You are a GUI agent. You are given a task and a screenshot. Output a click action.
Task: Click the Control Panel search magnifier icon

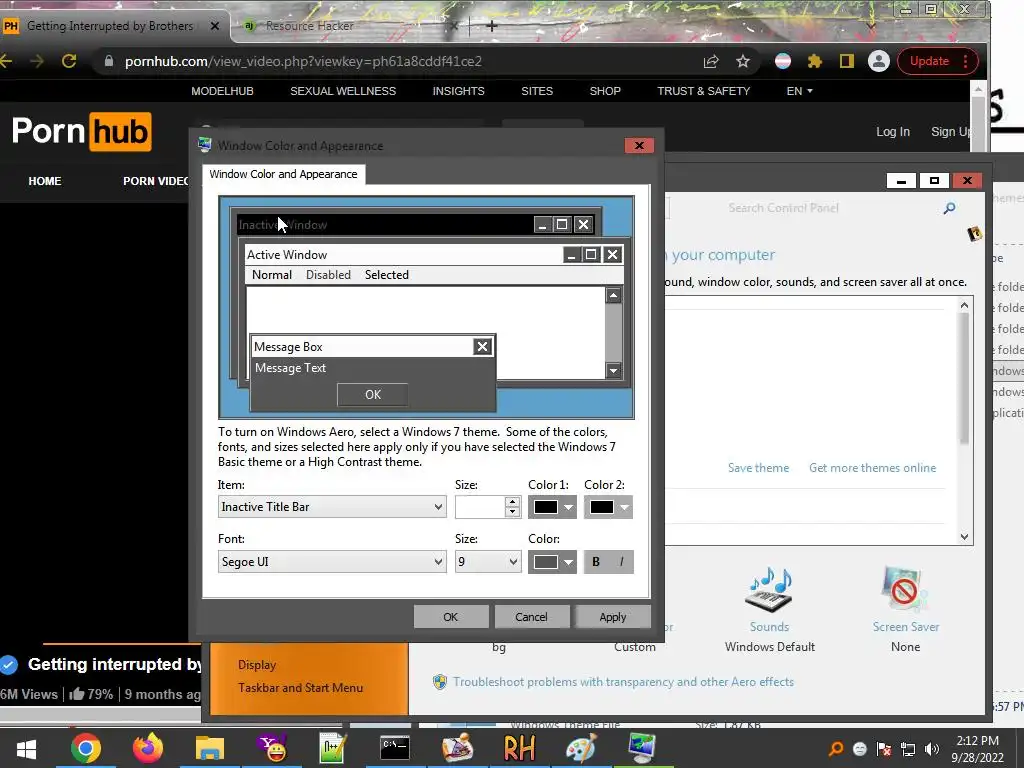click(950, 208)
